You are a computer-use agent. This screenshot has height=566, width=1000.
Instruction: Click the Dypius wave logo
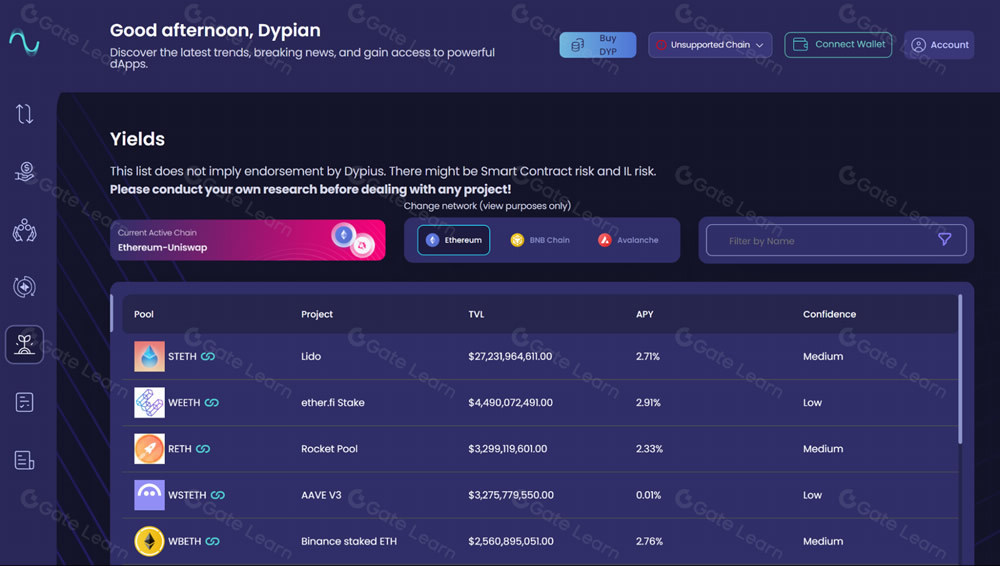coord(24,43)
